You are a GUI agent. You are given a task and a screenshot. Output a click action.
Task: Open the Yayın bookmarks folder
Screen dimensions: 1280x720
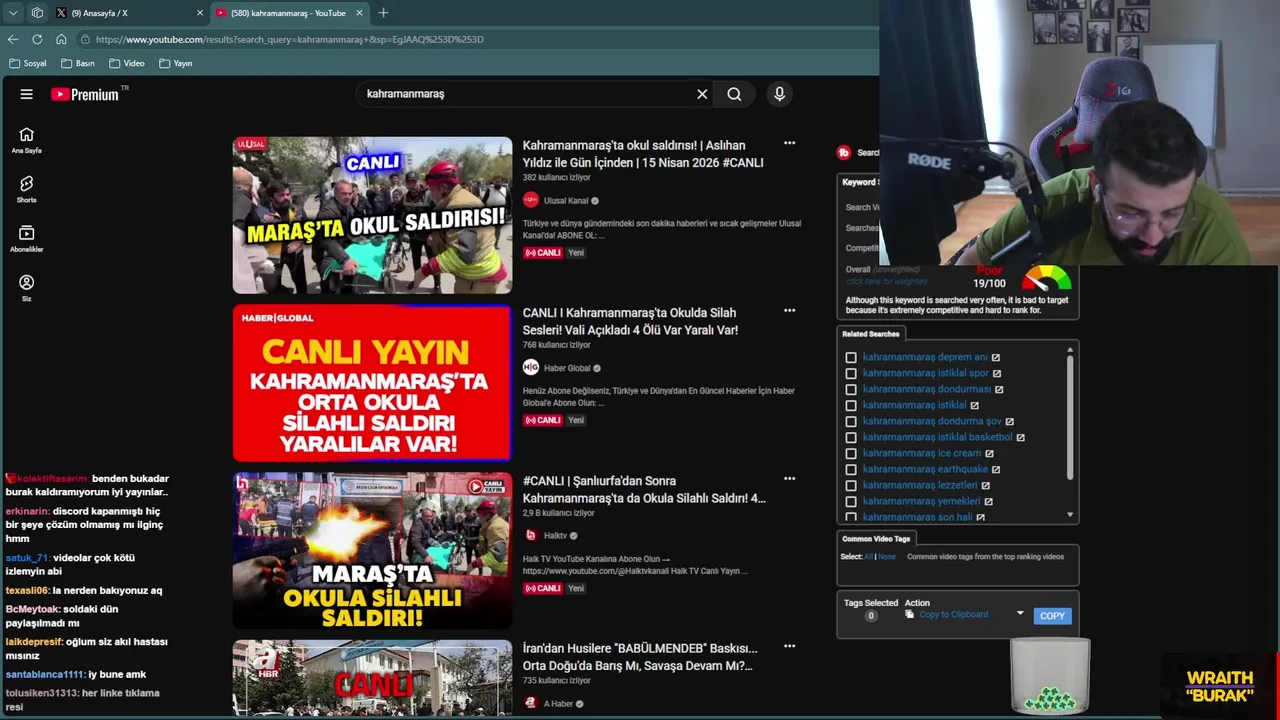(175, 63)
